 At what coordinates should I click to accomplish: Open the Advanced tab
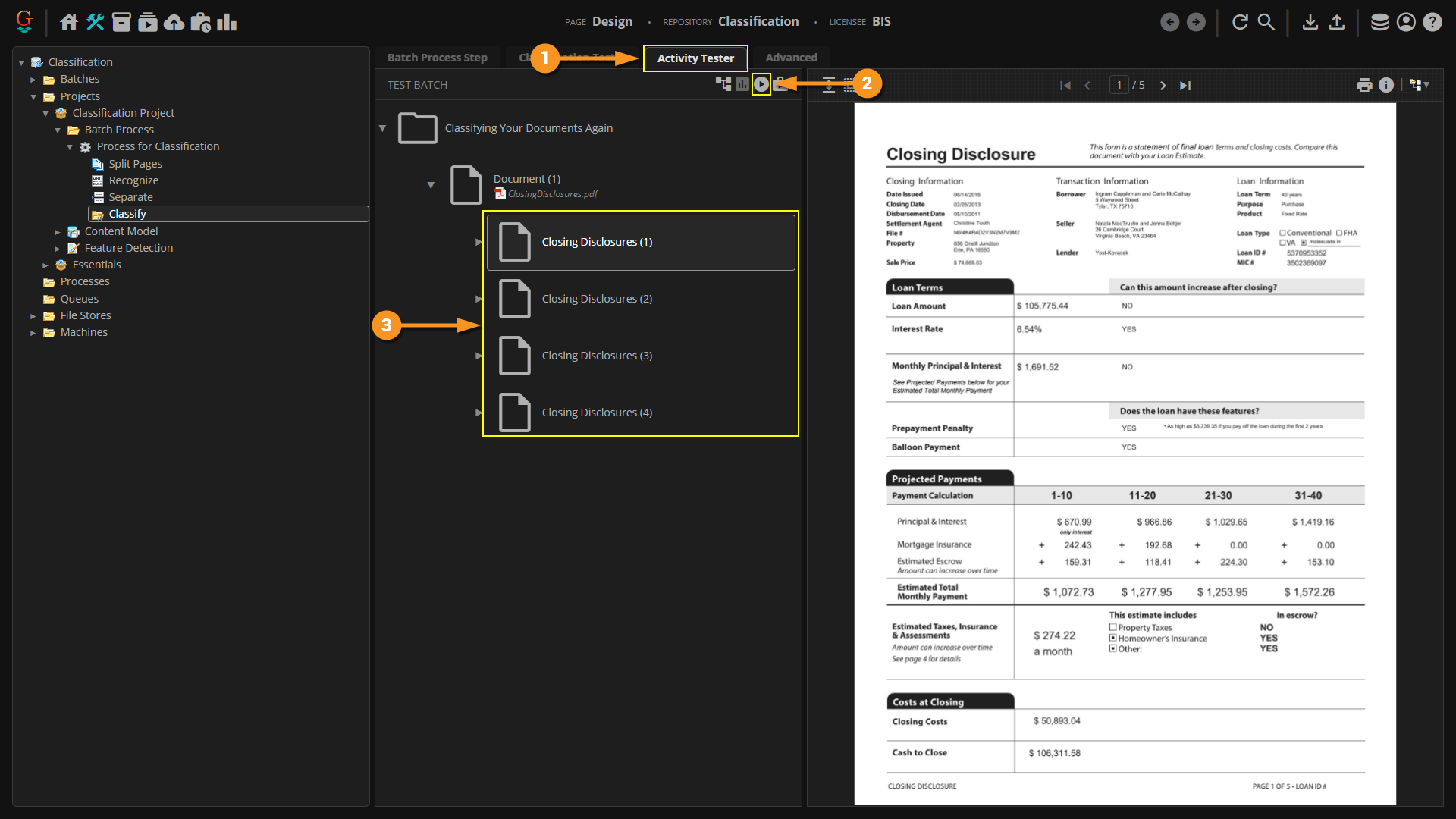point(791,58)
